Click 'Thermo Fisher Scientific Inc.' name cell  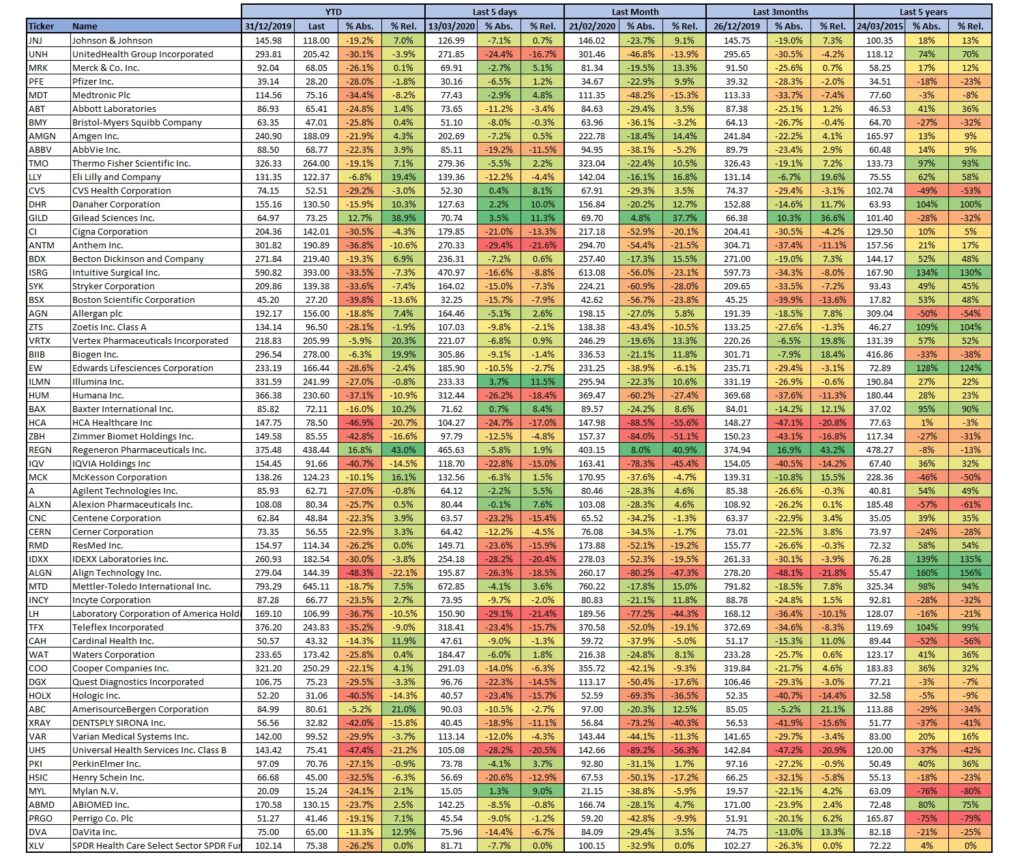155,163
